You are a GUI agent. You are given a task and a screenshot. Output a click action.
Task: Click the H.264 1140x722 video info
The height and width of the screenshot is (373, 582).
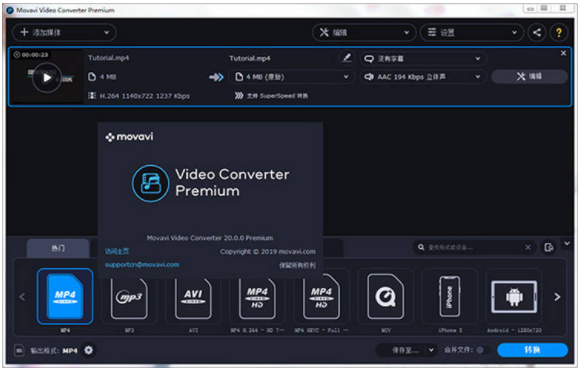(x=139, y=96)
